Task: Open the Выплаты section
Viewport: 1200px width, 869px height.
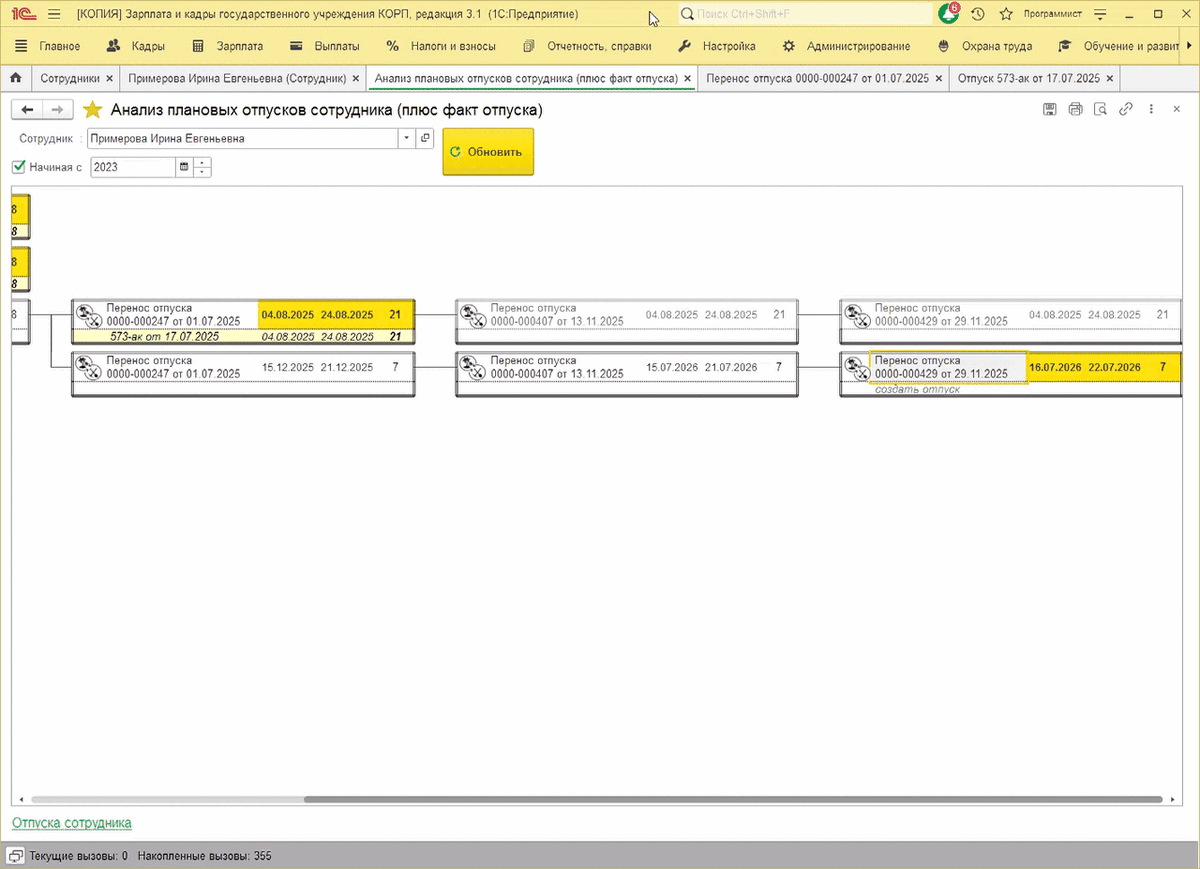Action: point(324,46)
